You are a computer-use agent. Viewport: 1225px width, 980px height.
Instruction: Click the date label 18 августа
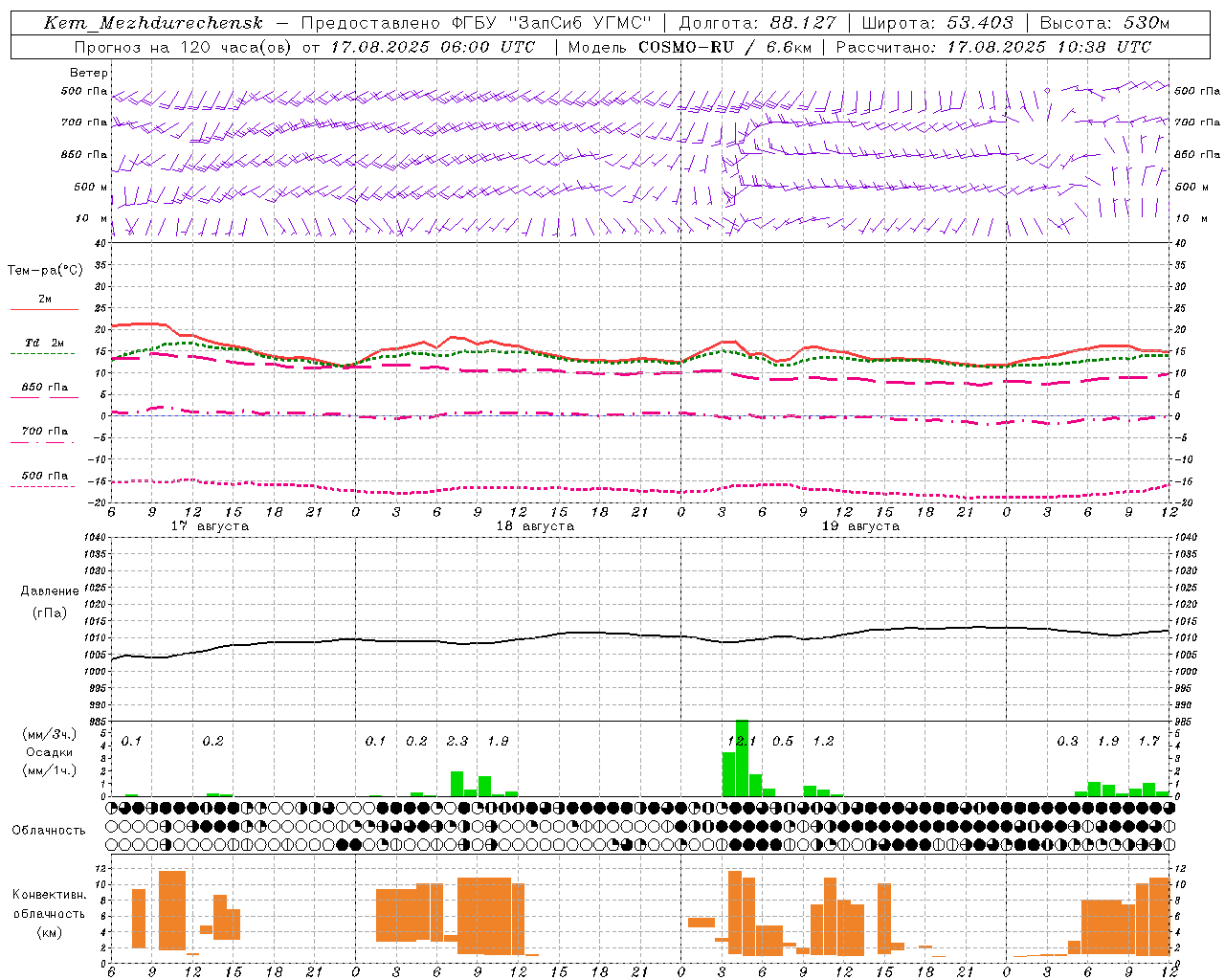[x=535, y=526]
